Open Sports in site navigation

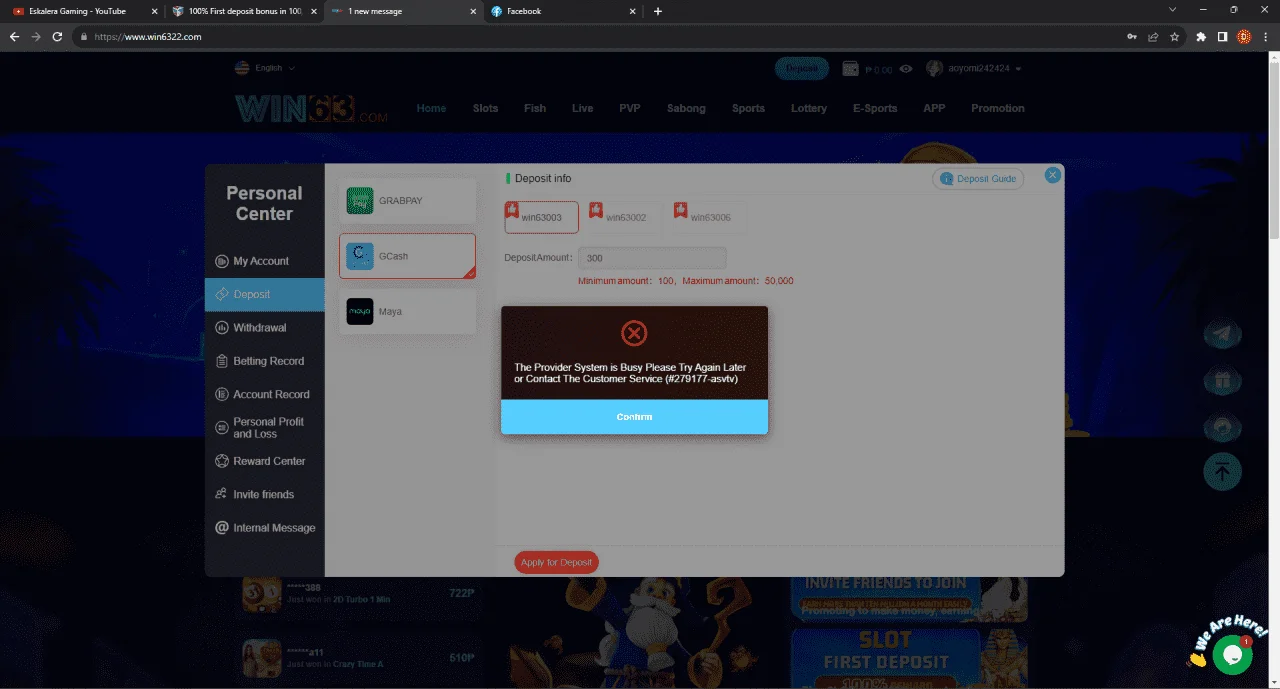pos(748,108)
